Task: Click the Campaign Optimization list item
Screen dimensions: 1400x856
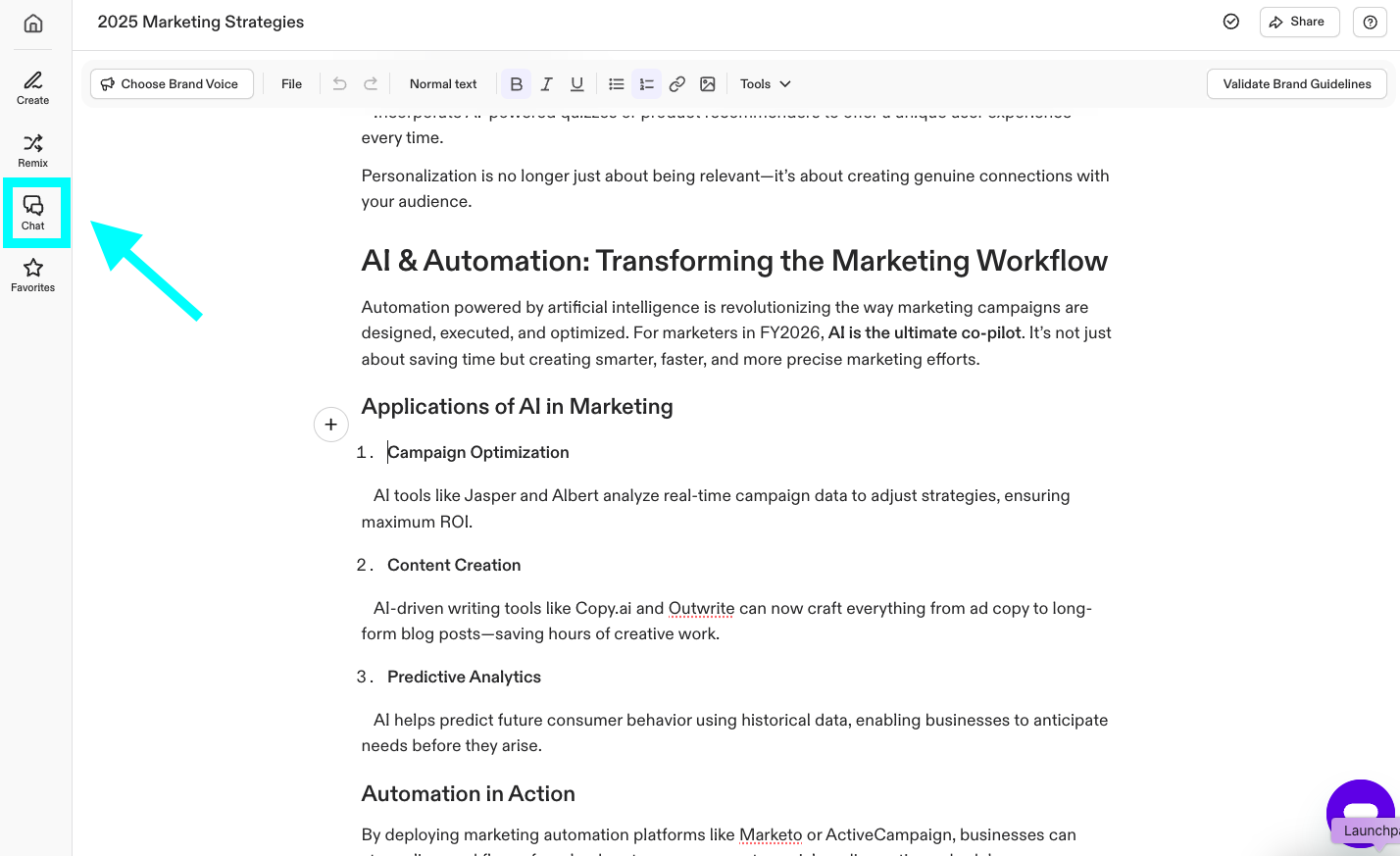Action: pyautogui.click(x=478, y=452)
